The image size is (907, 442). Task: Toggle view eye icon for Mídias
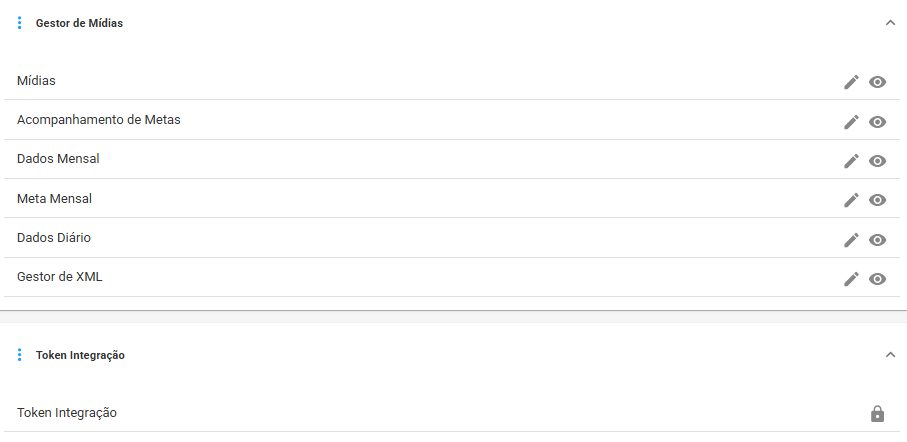[877, 82]
